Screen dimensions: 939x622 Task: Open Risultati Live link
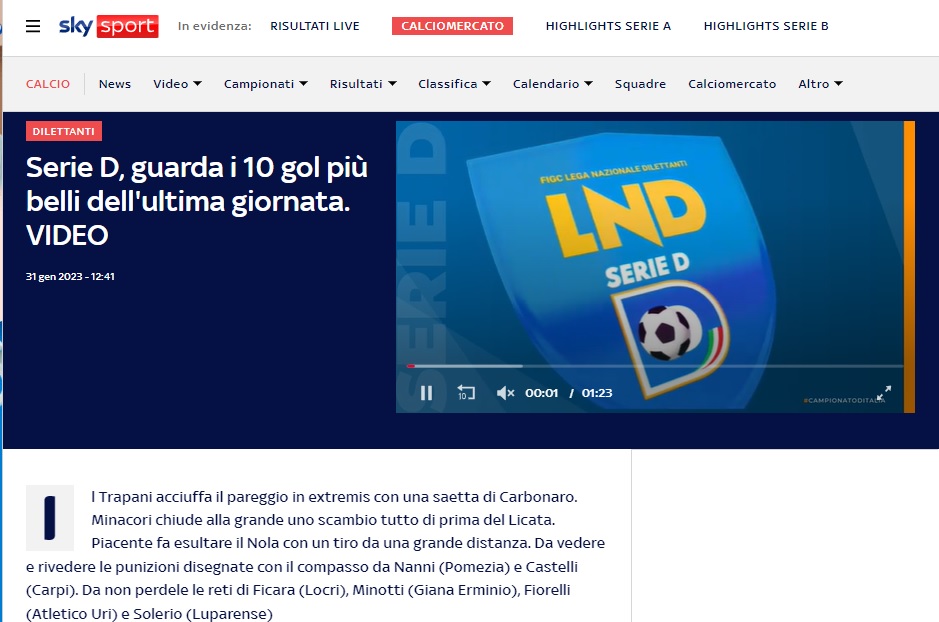[x=315, y=26]
